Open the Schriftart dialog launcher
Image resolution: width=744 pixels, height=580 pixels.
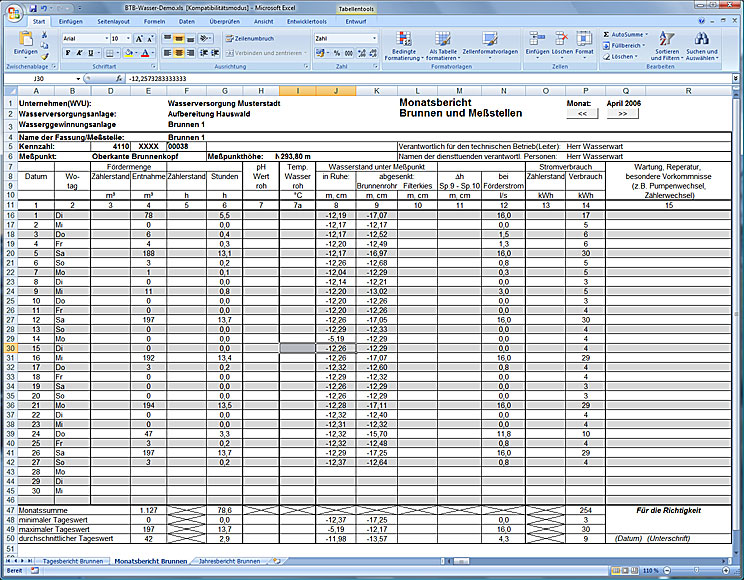coord(153,66)
